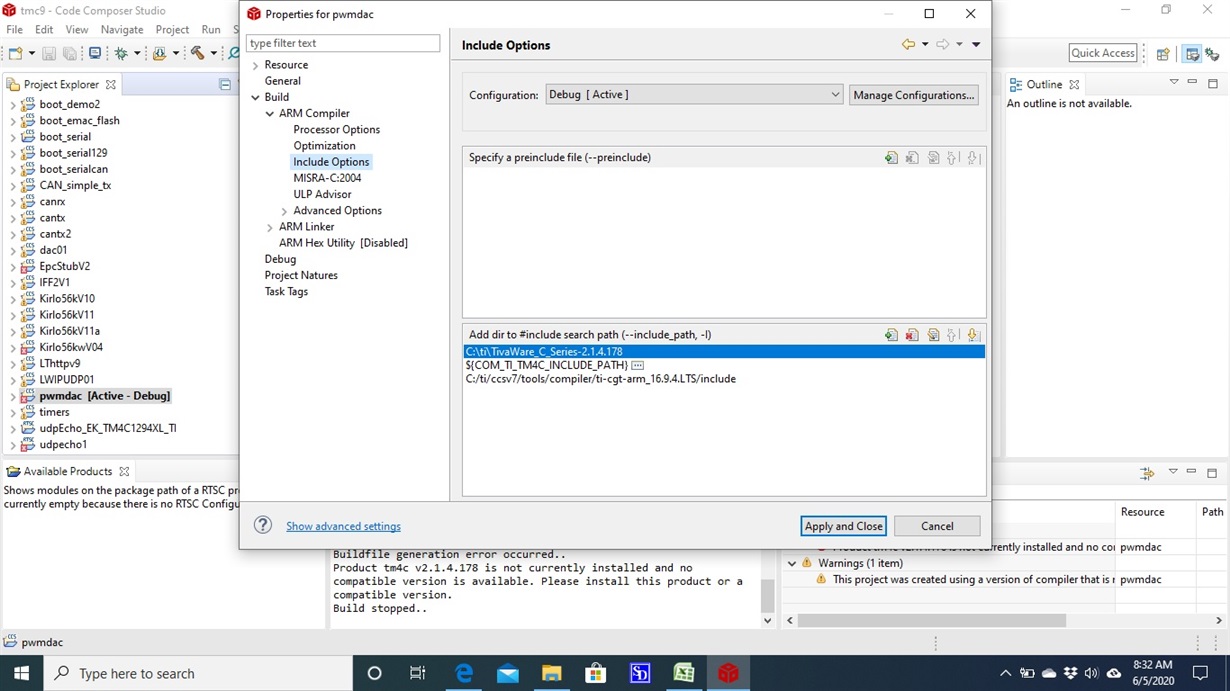Select the ${COM_TI_TM4C_INCLUDE_PATH} include entry

tap(546, 365)
